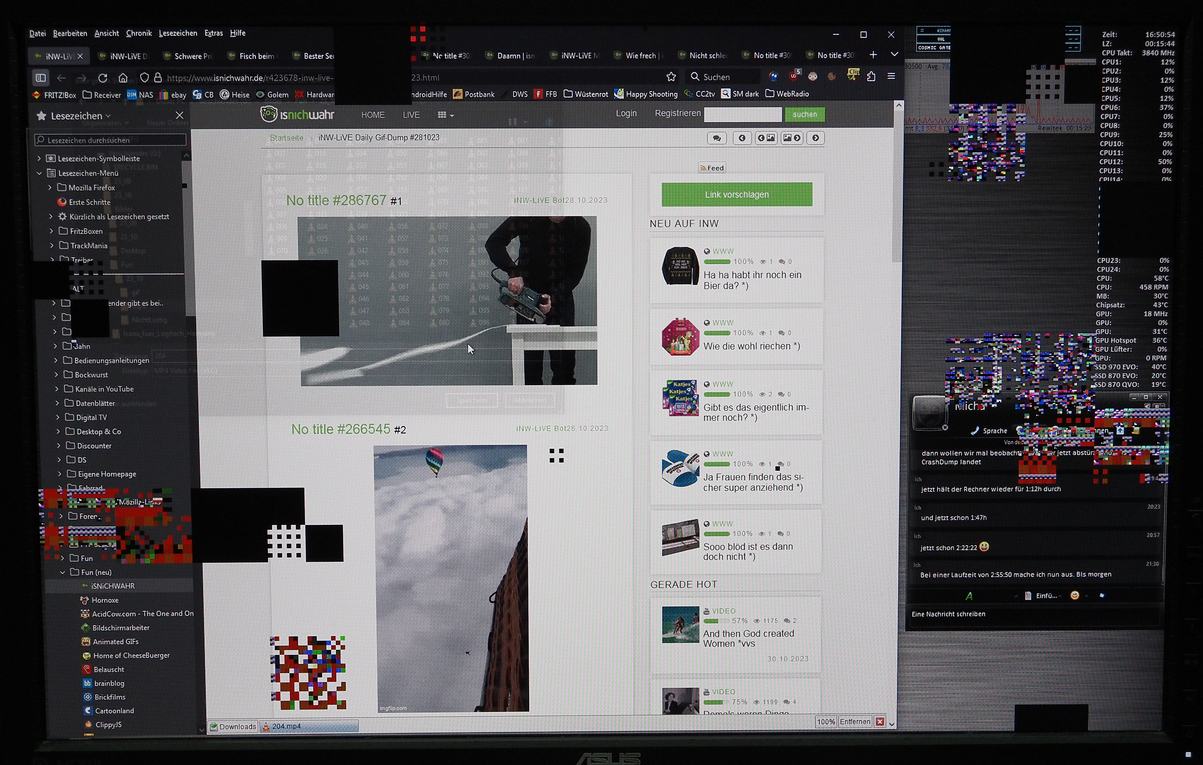Open a new browser tab
Image resolution: width=1203 pixels, height=765 pixels.
[873, 55]
